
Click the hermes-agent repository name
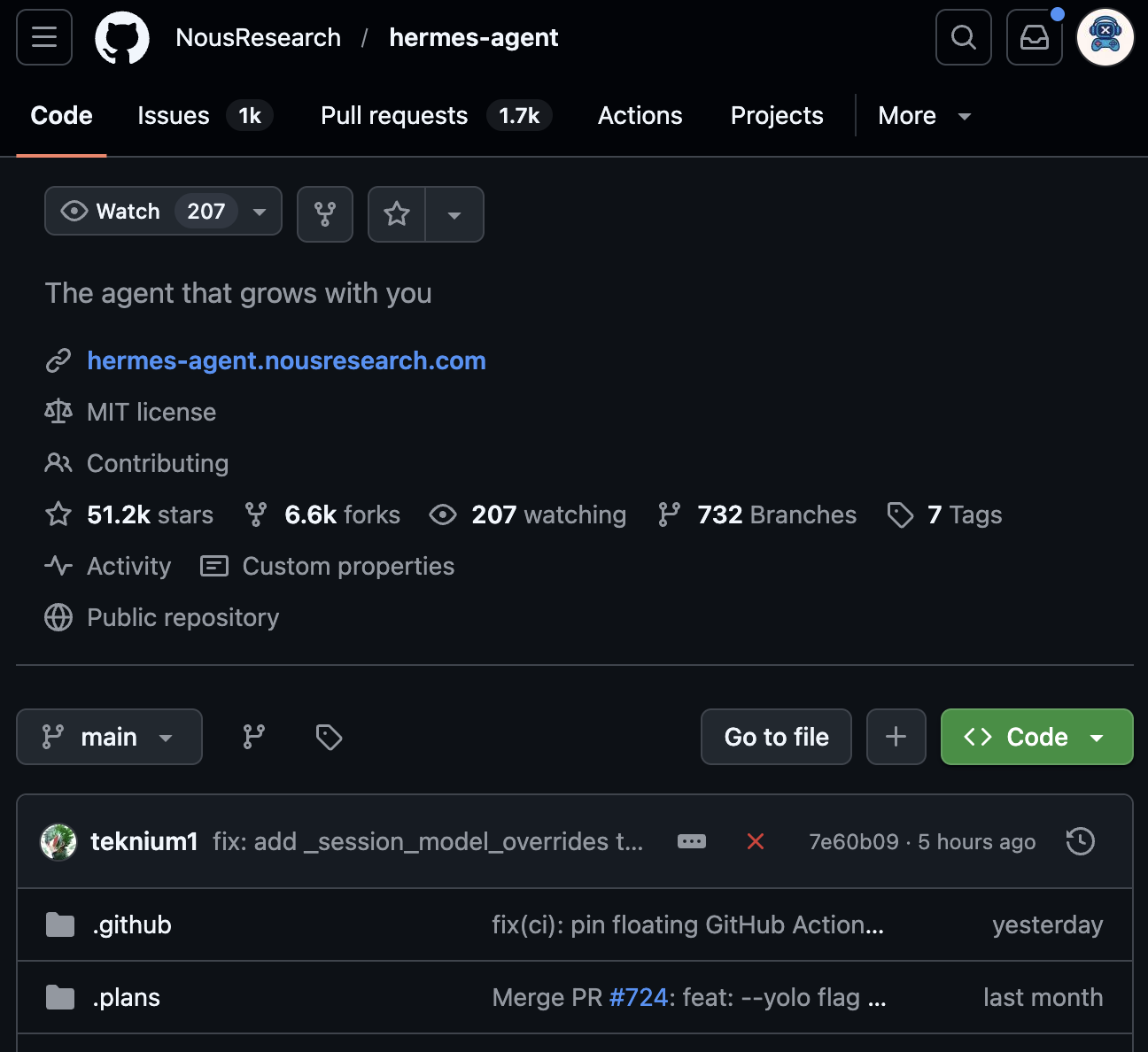[x=474, y=37]
